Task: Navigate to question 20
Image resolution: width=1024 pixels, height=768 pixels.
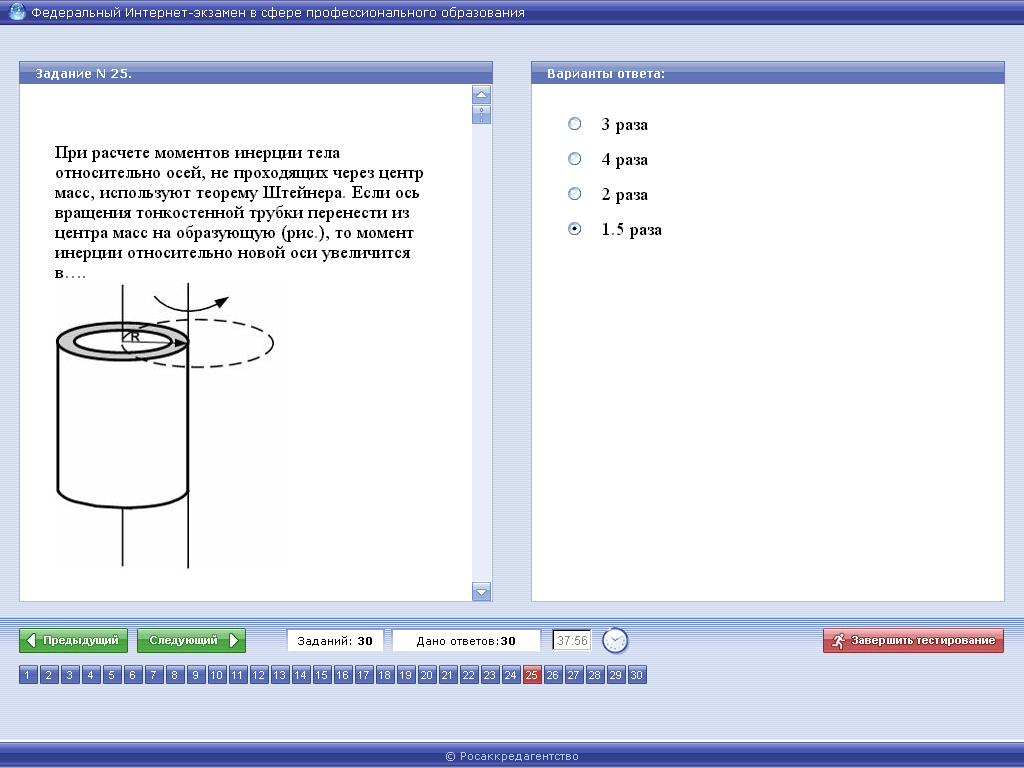Action: point(426,675)
